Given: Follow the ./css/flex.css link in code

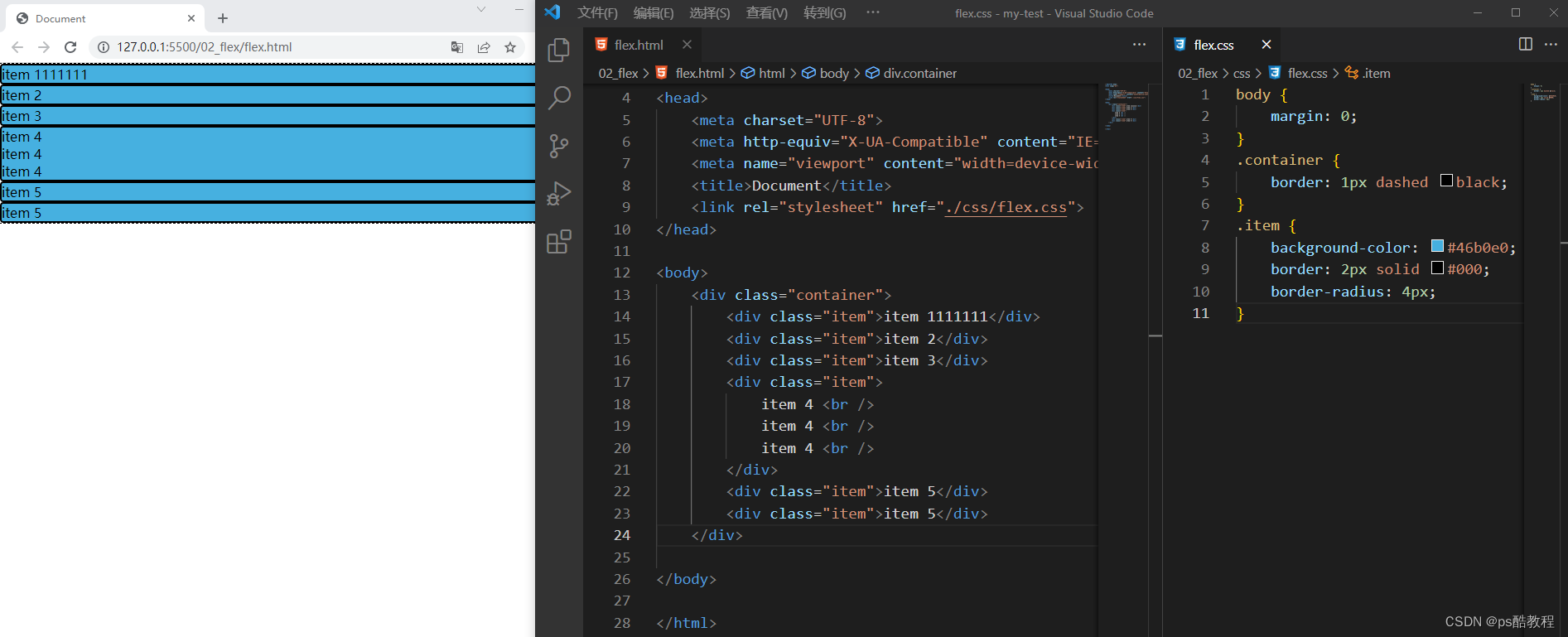Looking at the screenshot, I should (x=1006, y=207).
